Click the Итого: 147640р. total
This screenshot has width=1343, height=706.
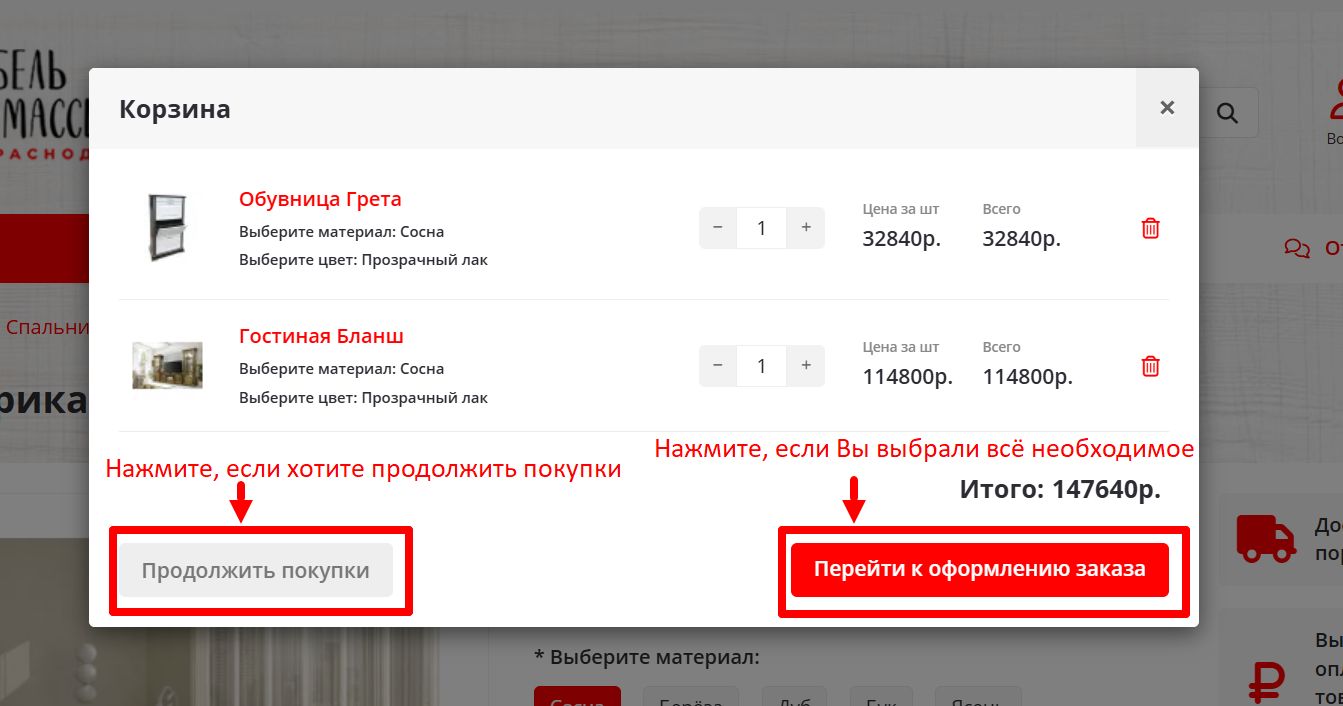1060,490
